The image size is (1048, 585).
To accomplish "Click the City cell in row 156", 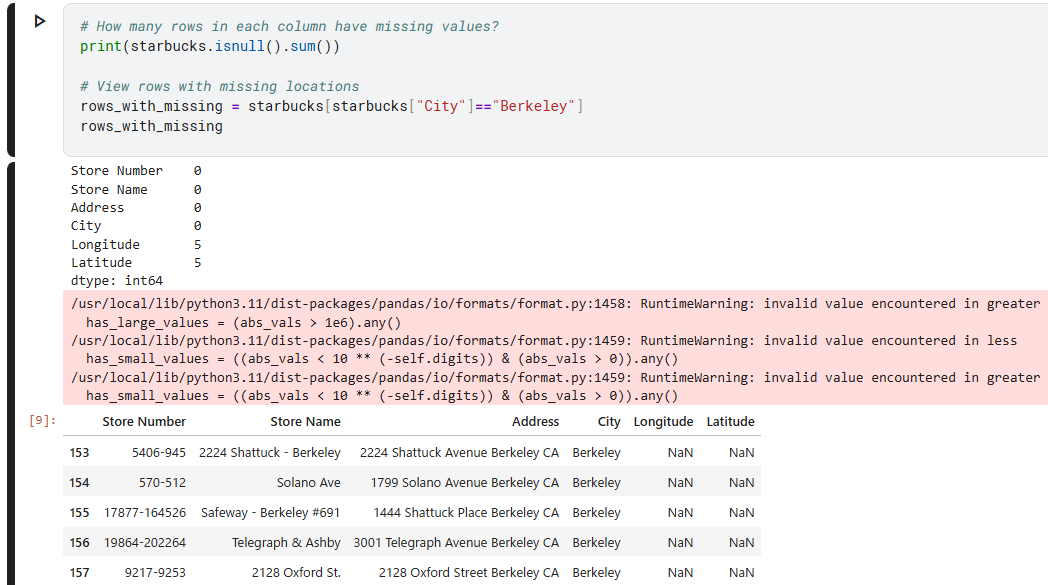I will 596,543.
